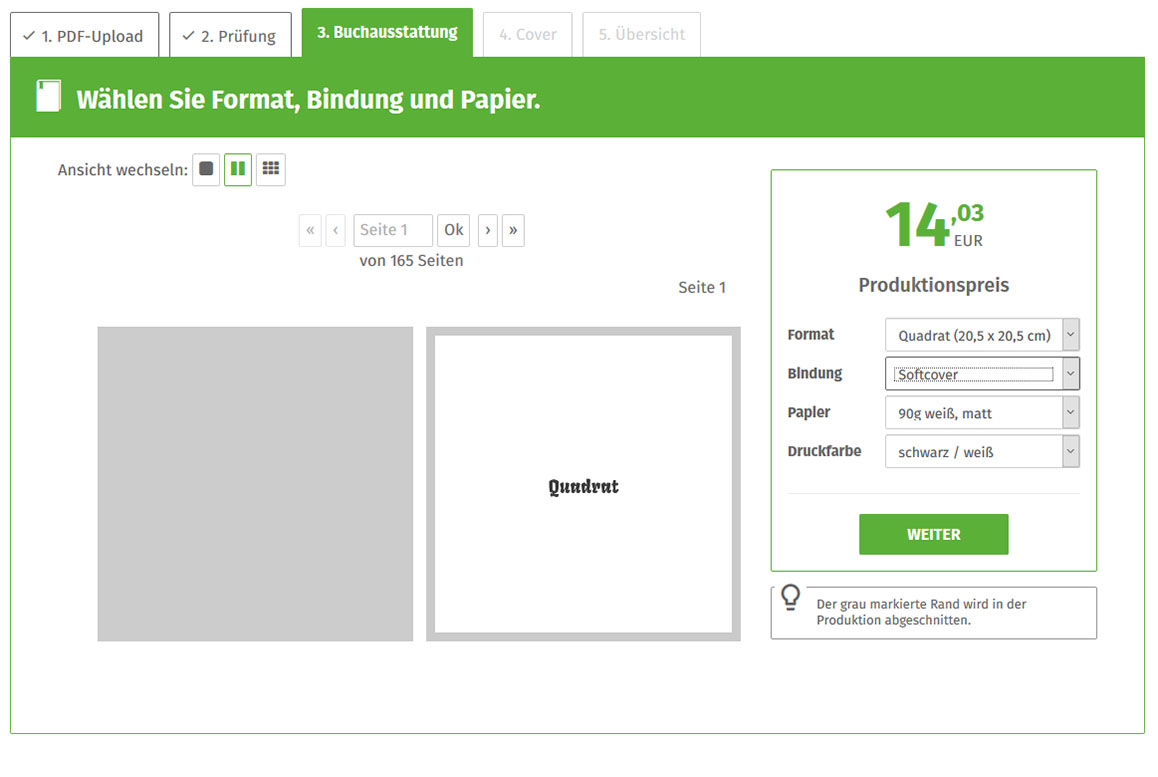Open the Format dropdown
This screenshot has height=777, width=1158.
(981, 335)
